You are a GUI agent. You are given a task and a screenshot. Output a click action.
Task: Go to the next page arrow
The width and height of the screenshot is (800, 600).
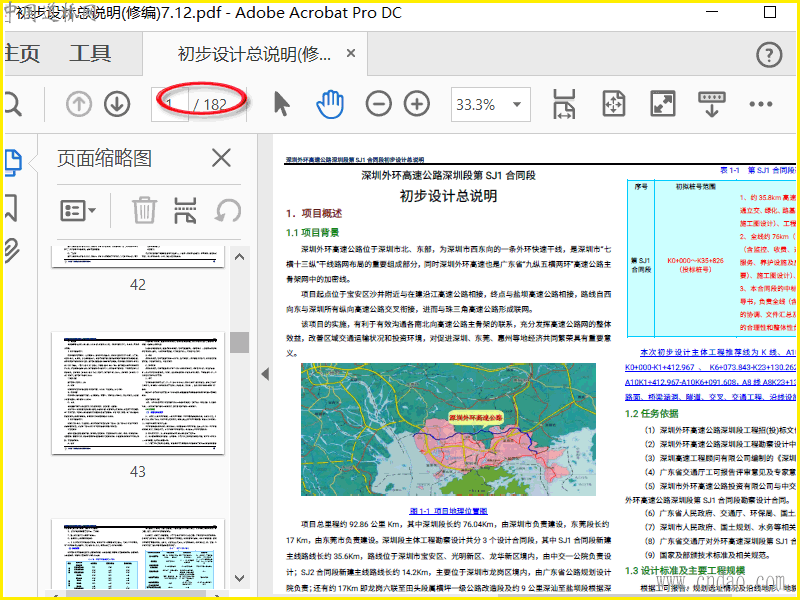pos(117,104)
